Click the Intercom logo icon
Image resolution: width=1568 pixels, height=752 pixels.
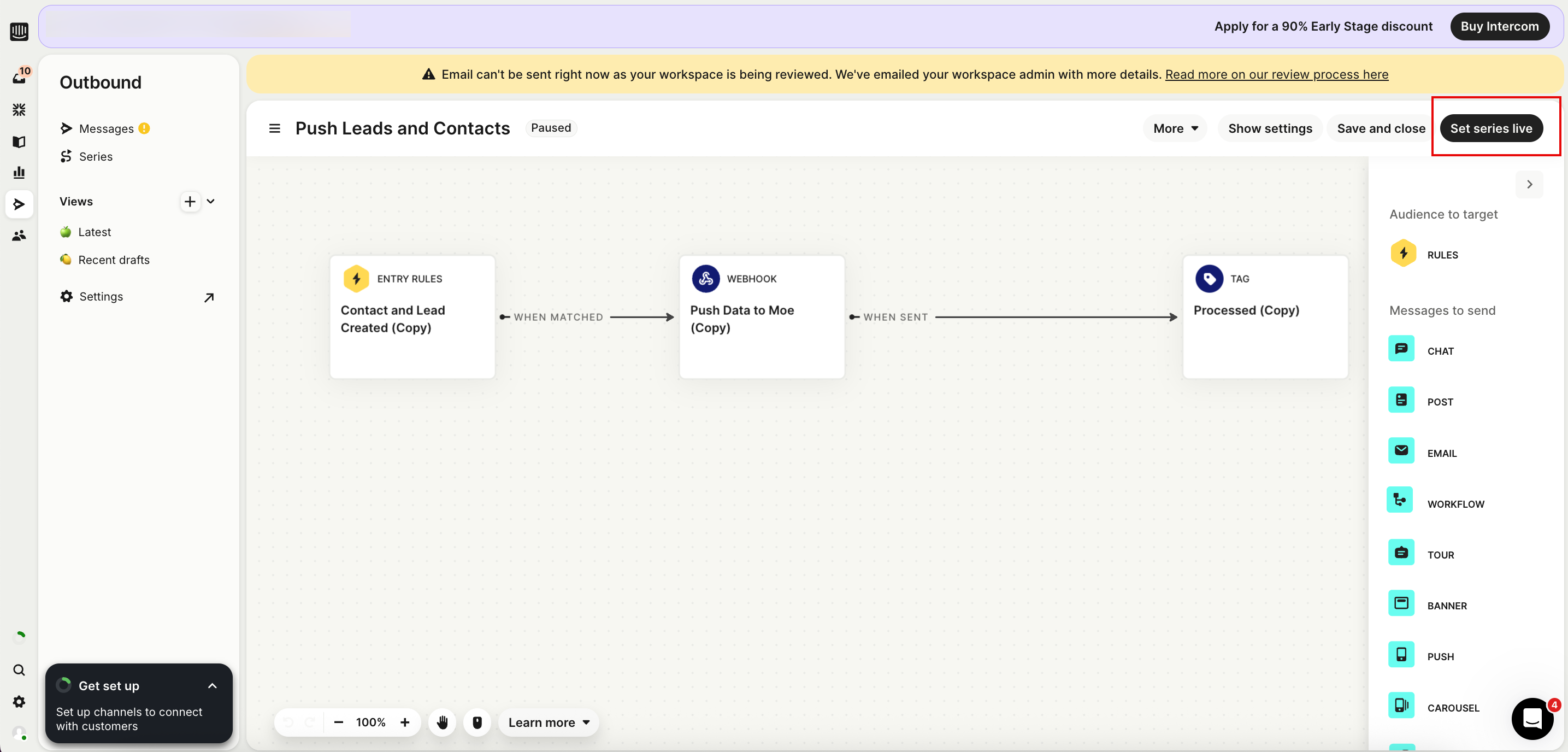click(19, 31)
